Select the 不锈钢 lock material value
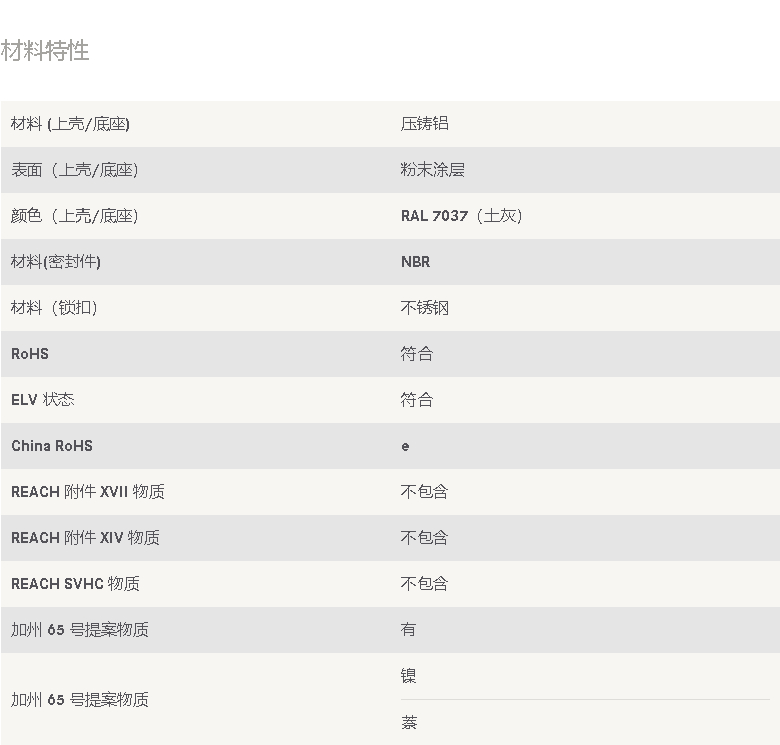The width and height of the screenshot is (780, 745). point(424,308)
